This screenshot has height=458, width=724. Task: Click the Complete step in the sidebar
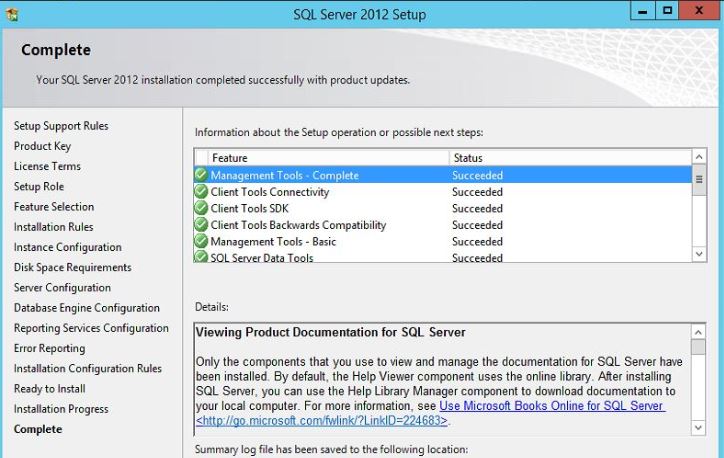(38, 429)
